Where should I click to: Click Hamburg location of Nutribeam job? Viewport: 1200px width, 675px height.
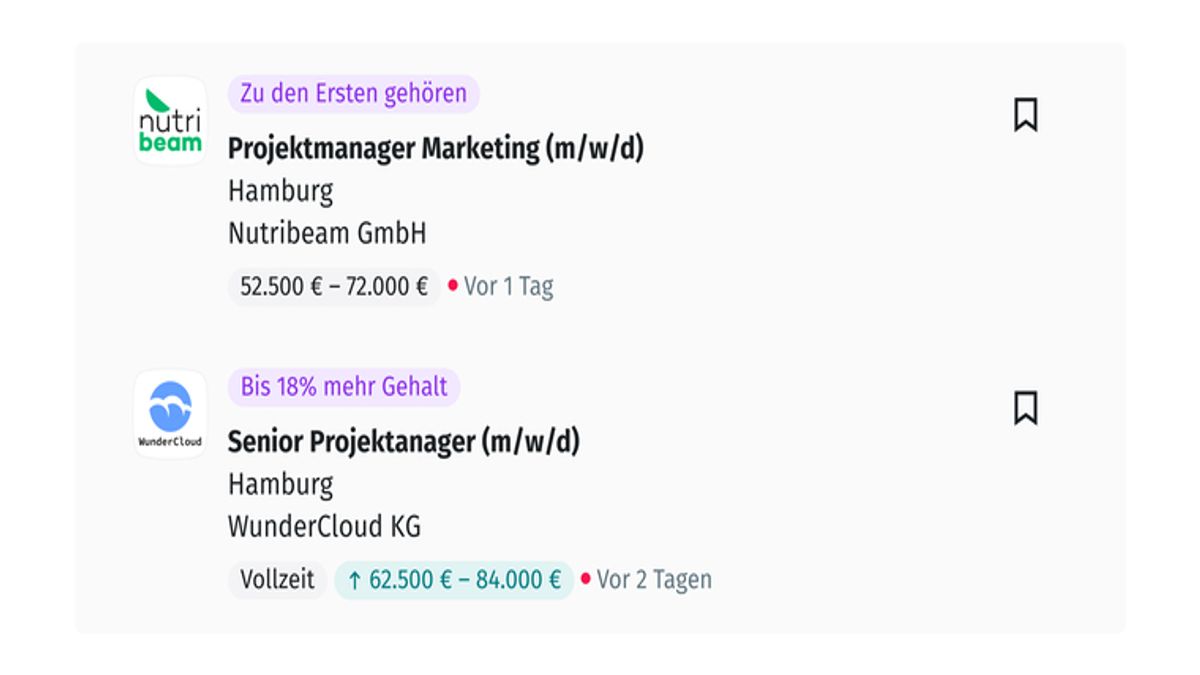click(280, 191)
